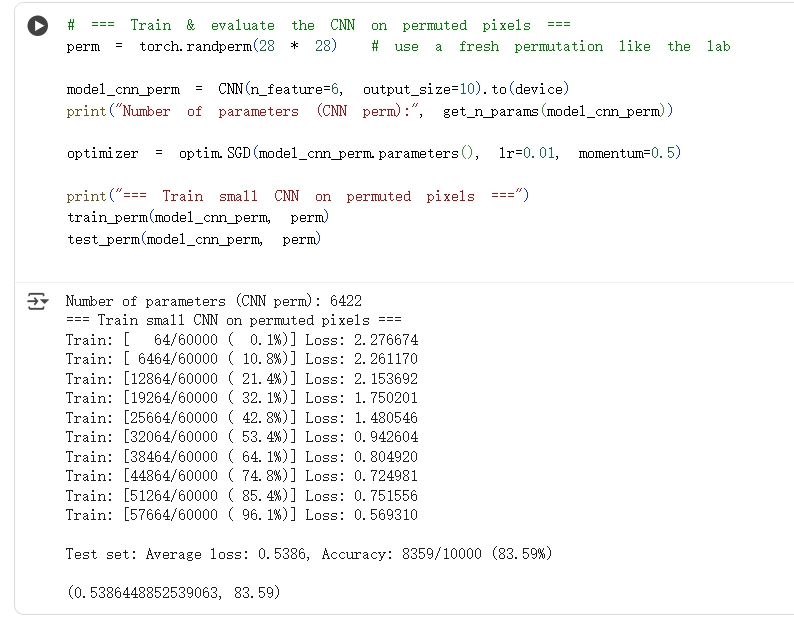Place cursor on the torch.randperm statement

coord(201,47)
